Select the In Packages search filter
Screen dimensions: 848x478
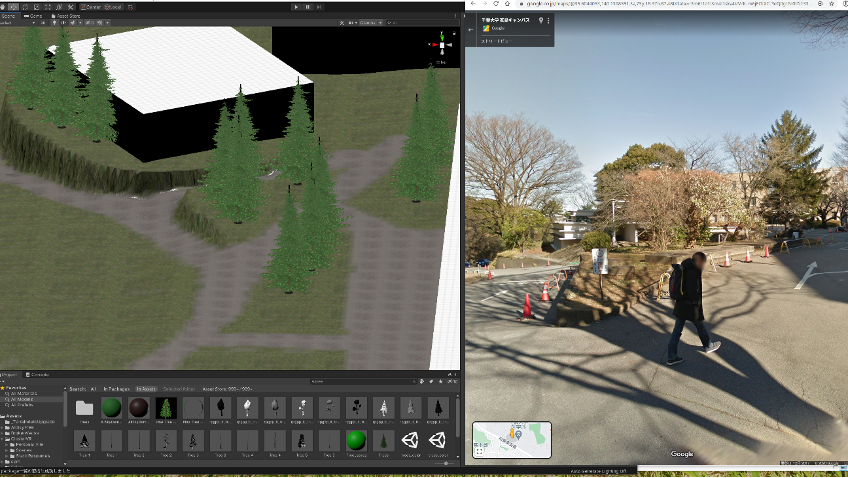pos(117,389)
